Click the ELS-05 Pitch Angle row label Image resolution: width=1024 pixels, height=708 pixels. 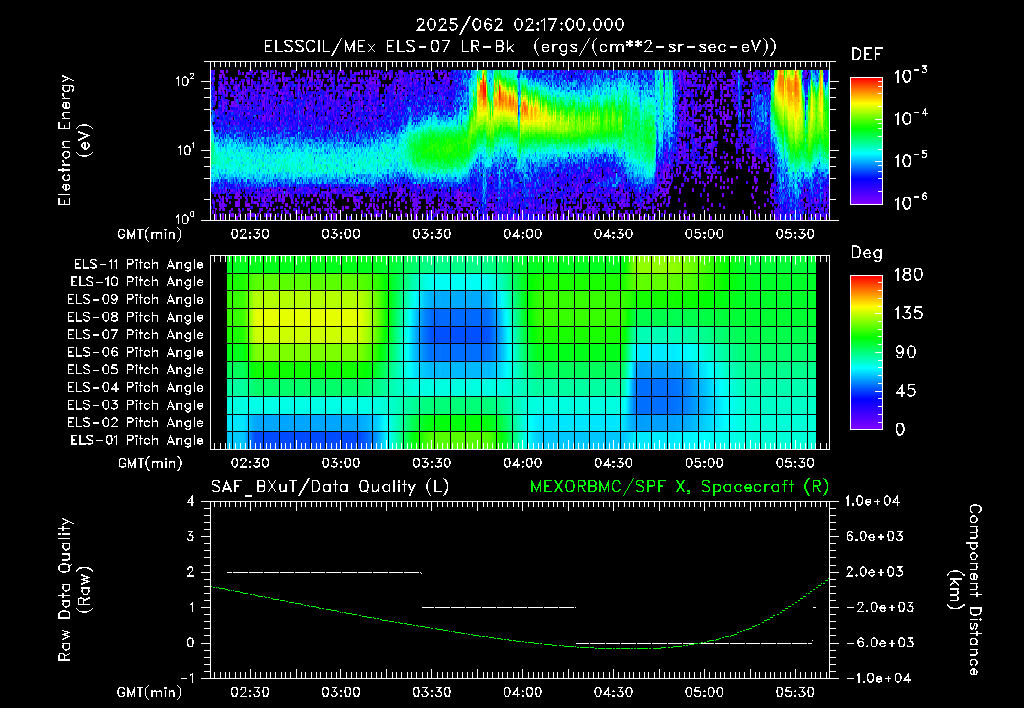coord(135,370)
